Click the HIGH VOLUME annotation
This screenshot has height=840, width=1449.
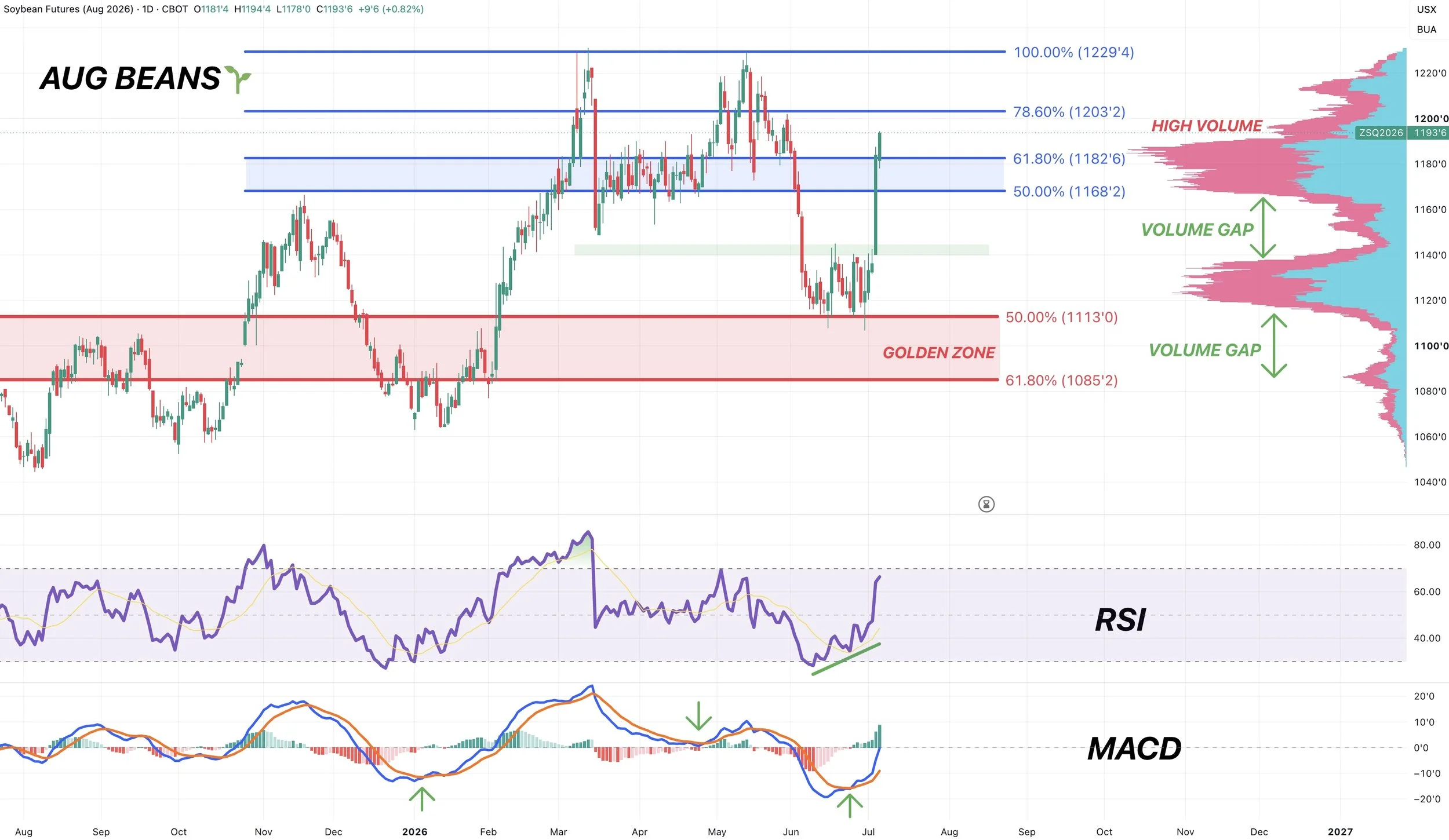coord(1206,126)
